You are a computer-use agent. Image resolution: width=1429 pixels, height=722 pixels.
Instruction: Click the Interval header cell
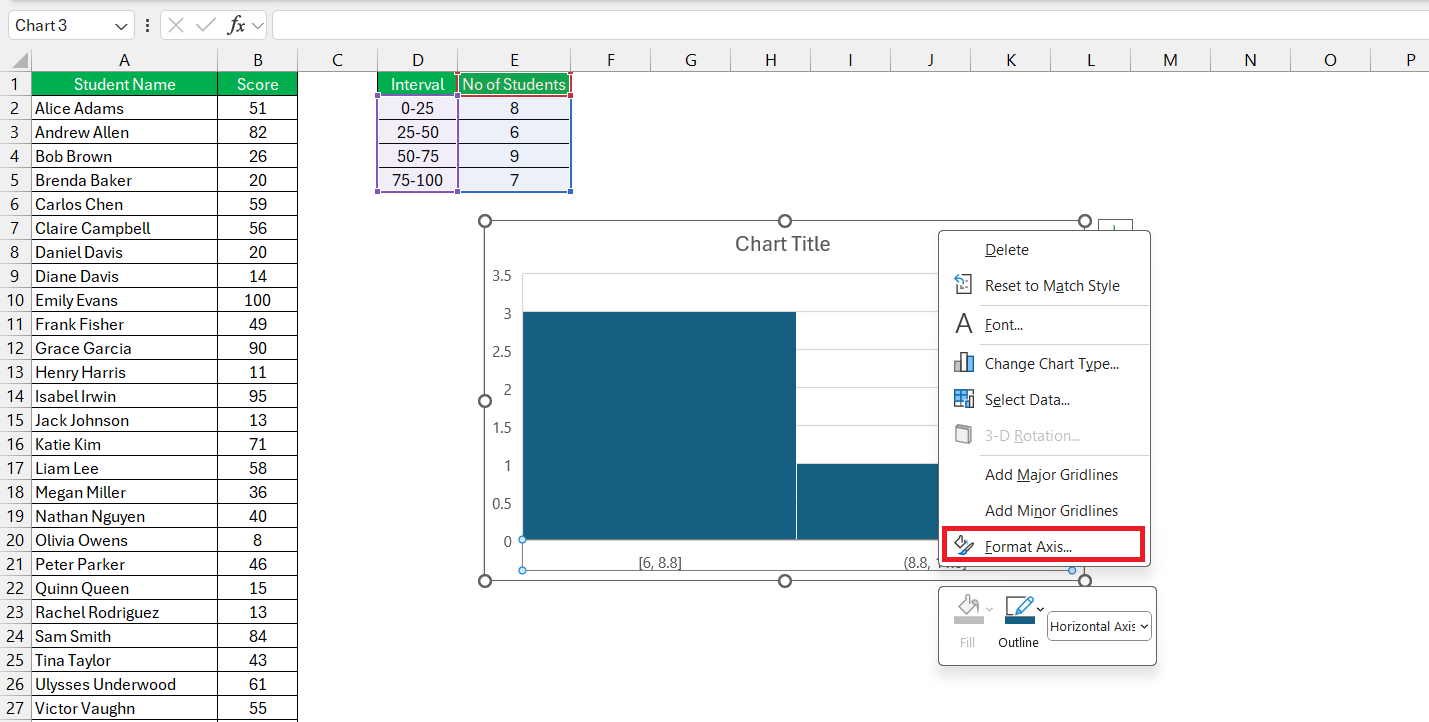click(x=418, y=84)
